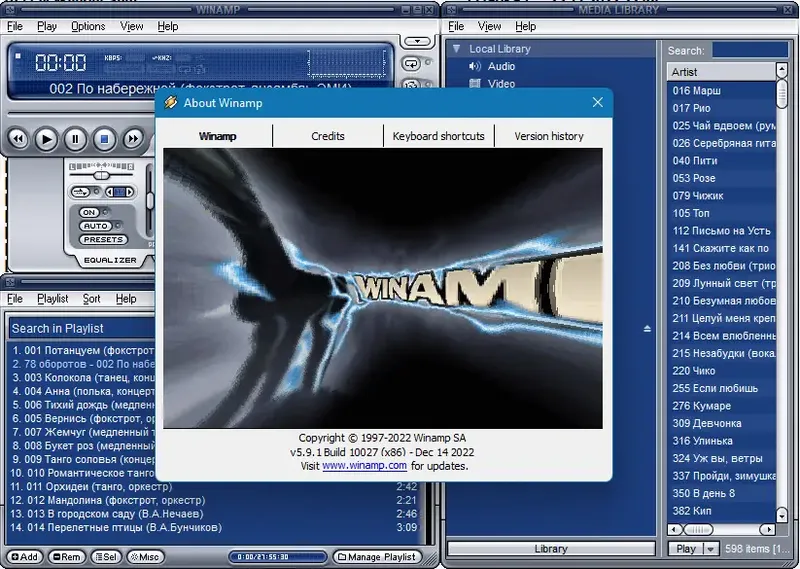Click the Misc button in playlist editor
The image size is (800, 569).
[145, 557]
